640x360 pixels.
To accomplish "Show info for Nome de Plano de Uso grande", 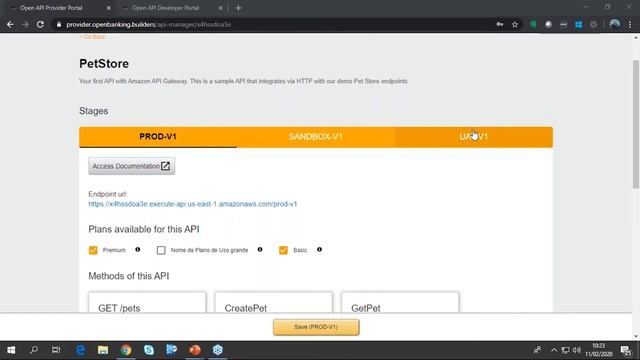I will [x=260, y=249].
